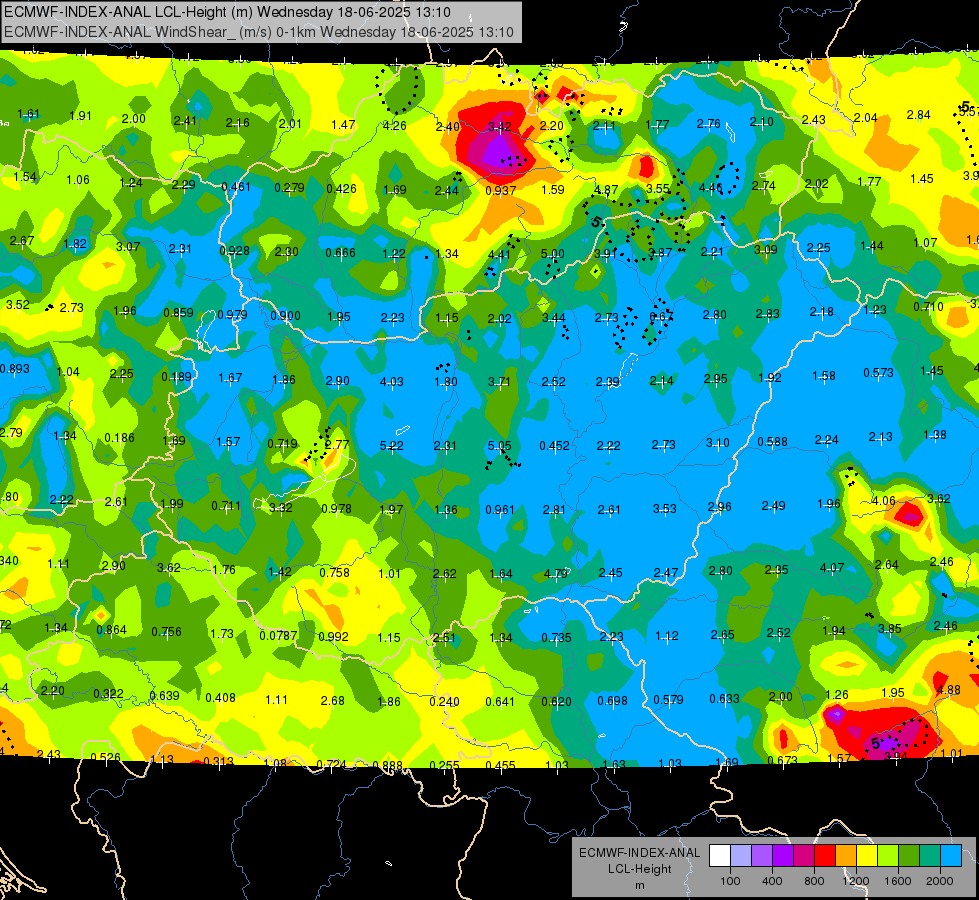Click wind shear value 0.189
The width and height of the screenshot is (979, 900).
[176, 377]
